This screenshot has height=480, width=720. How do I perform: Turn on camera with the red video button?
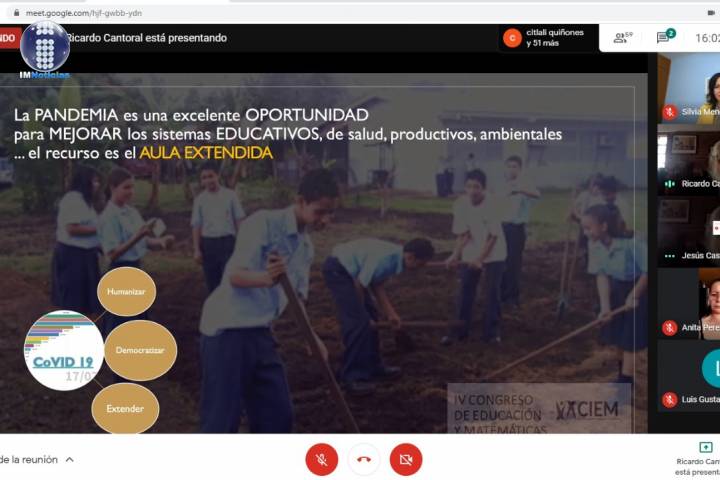coord(406,459)
